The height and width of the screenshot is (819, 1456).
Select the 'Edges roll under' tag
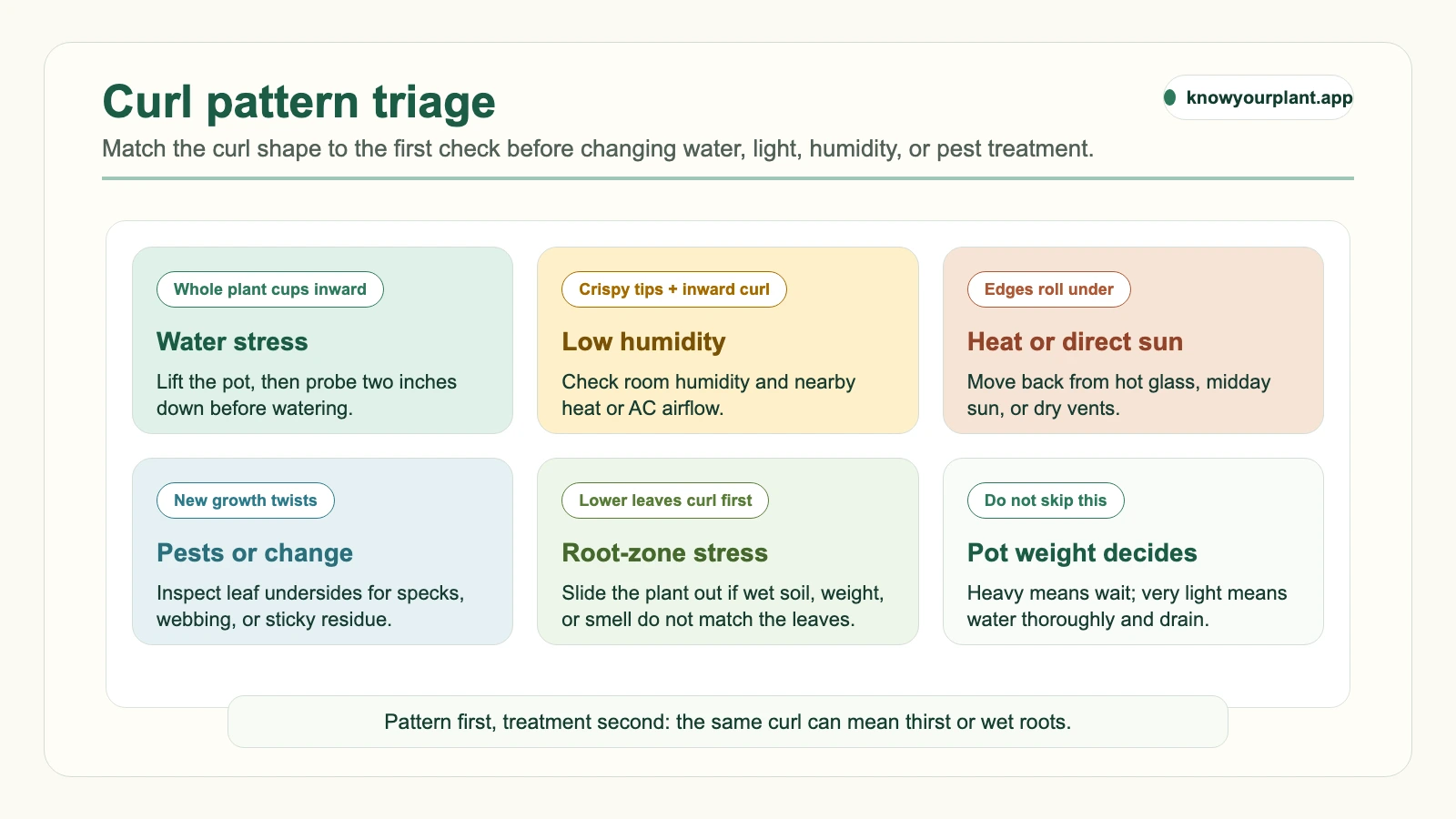click(1048, 289)
